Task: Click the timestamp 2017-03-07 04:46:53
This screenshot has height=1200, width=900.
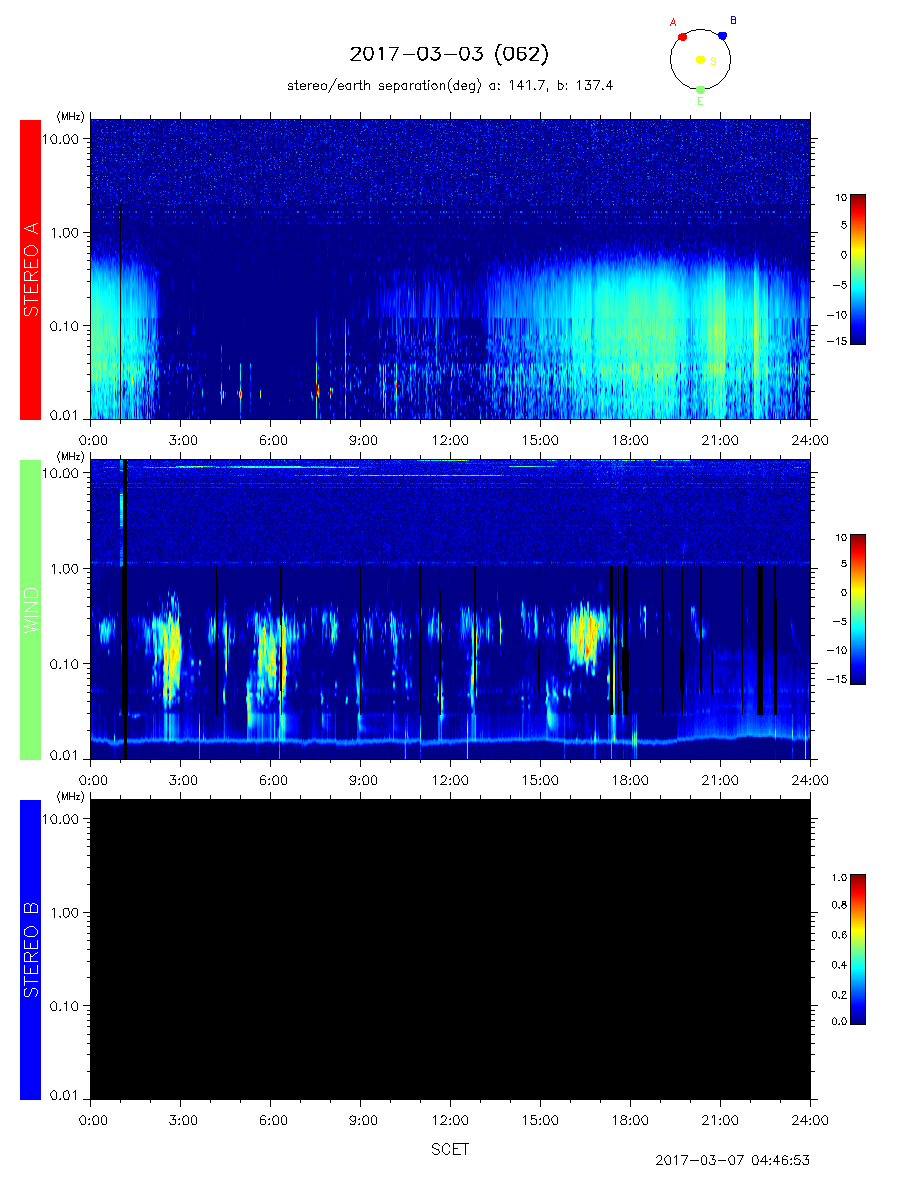Action: [732, 1160]
